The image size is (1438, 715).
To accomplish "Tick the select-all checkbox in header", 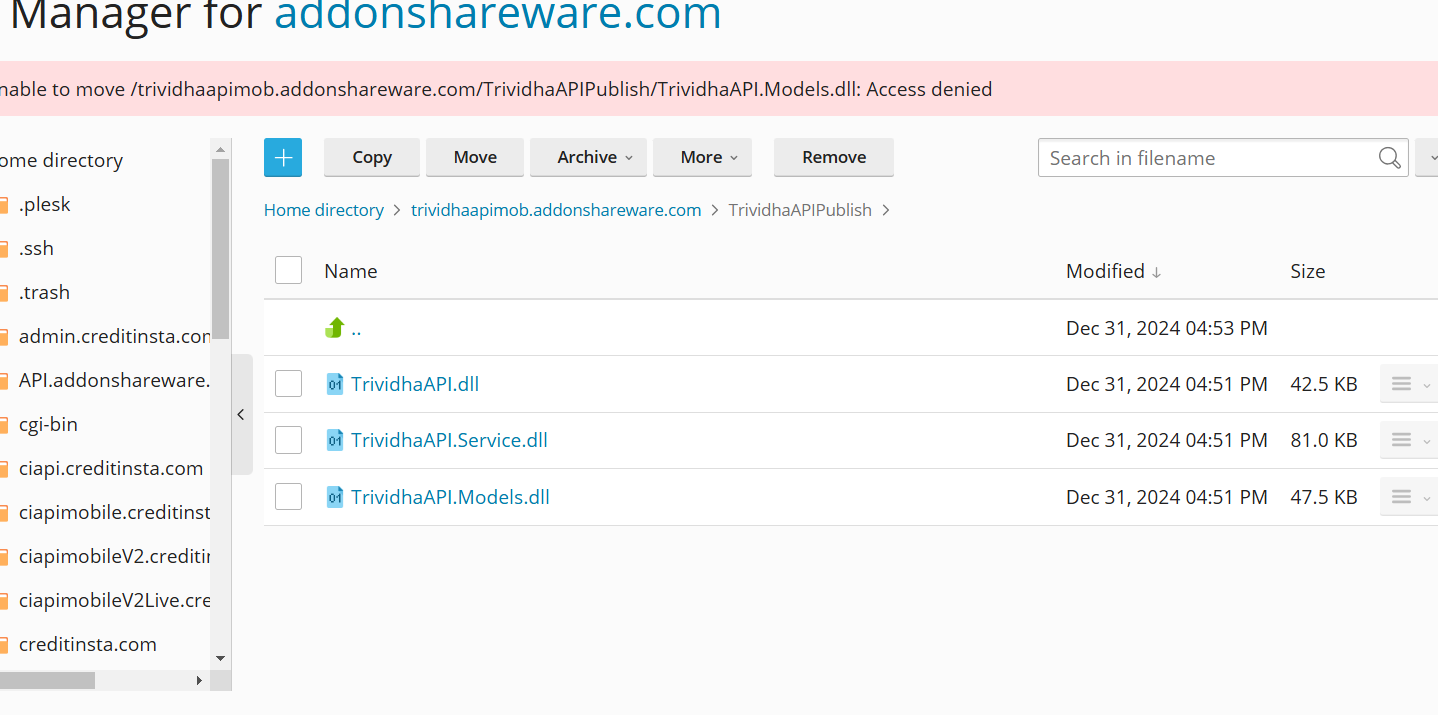I will pos(288,271).
